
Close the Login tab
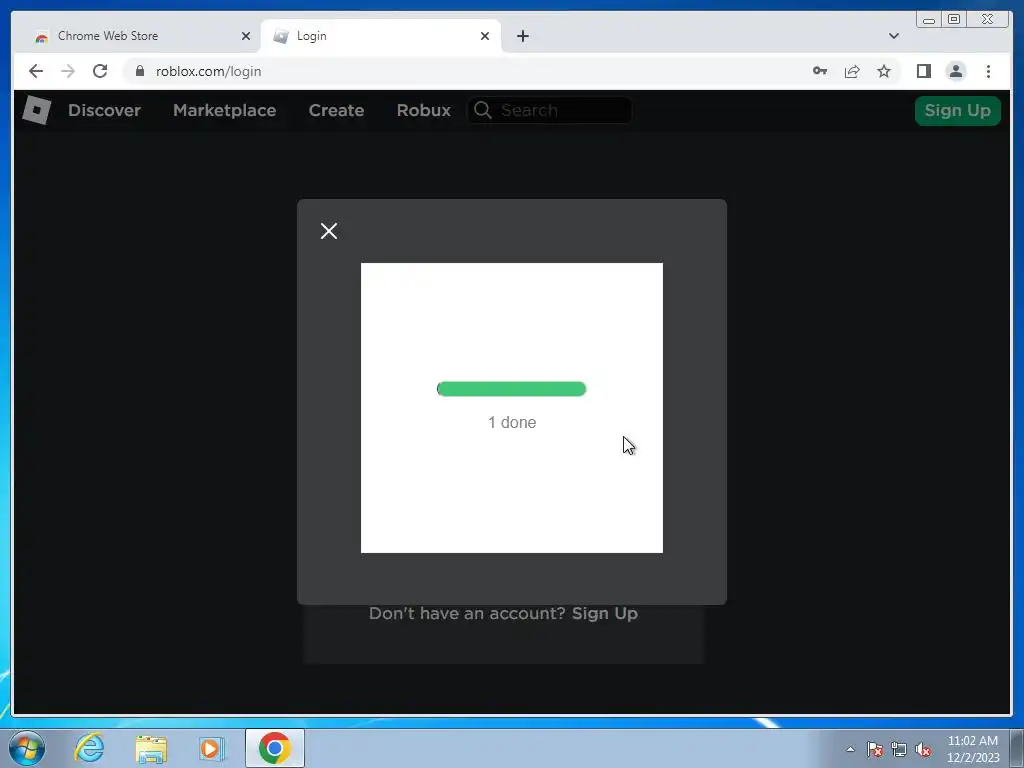click(485, 36)
